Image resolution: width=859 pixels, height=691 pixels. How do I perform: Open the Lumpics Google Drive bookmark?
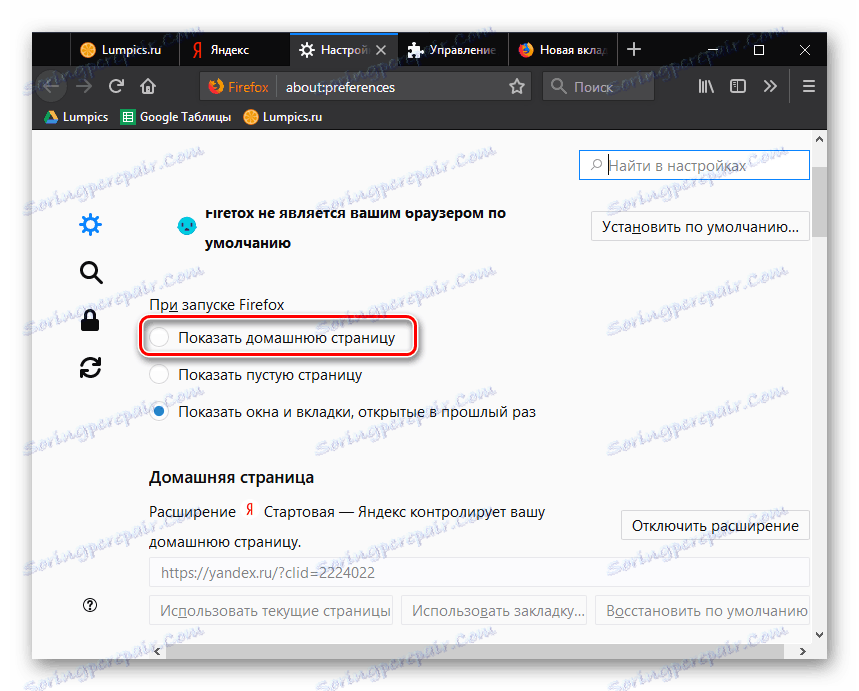(76, 117)
